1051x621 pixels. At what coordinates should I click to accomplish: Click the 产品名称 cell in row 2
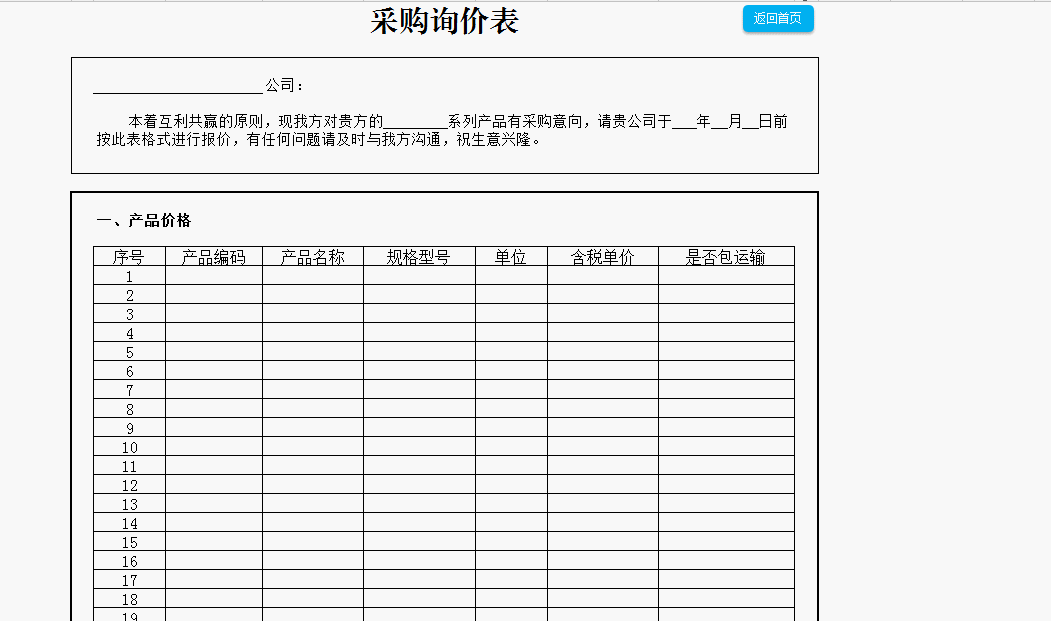pyautogui.click(x=313, y=294)
